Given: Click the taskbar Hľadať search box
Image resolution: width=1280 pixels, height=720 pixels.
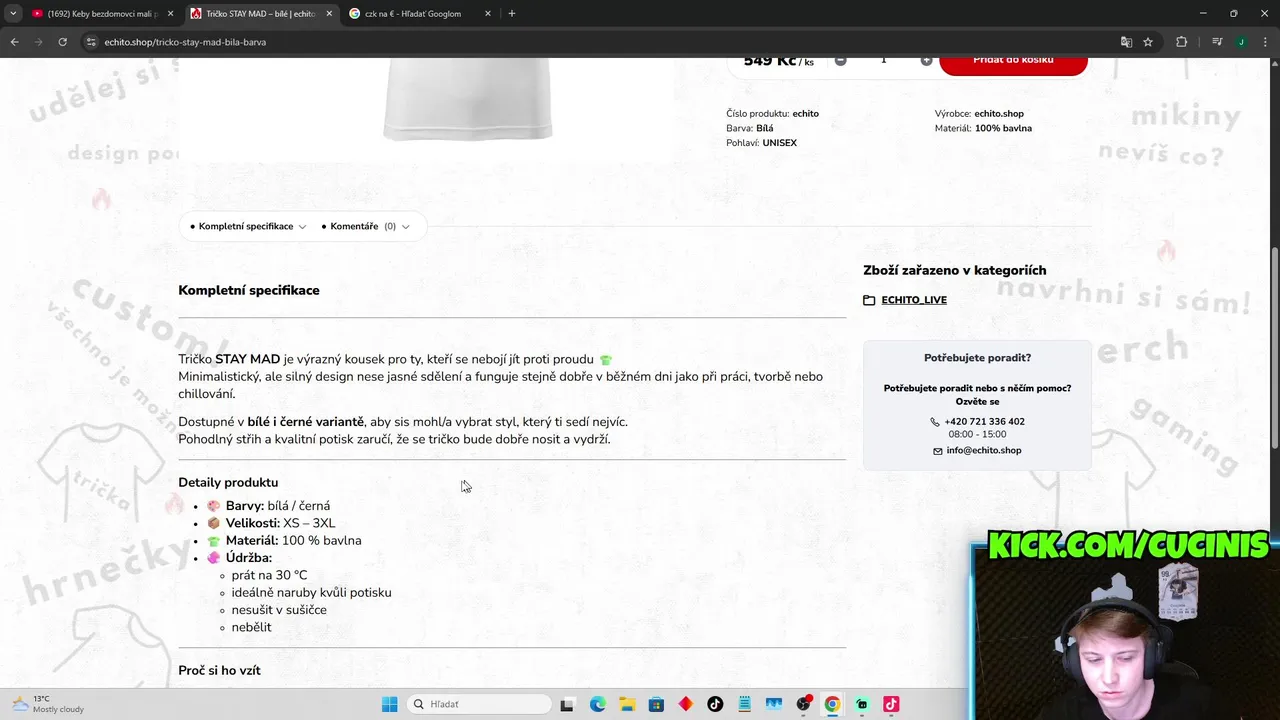Looking at the screenshot, I should pyautogui.click(x=481, y=704).
